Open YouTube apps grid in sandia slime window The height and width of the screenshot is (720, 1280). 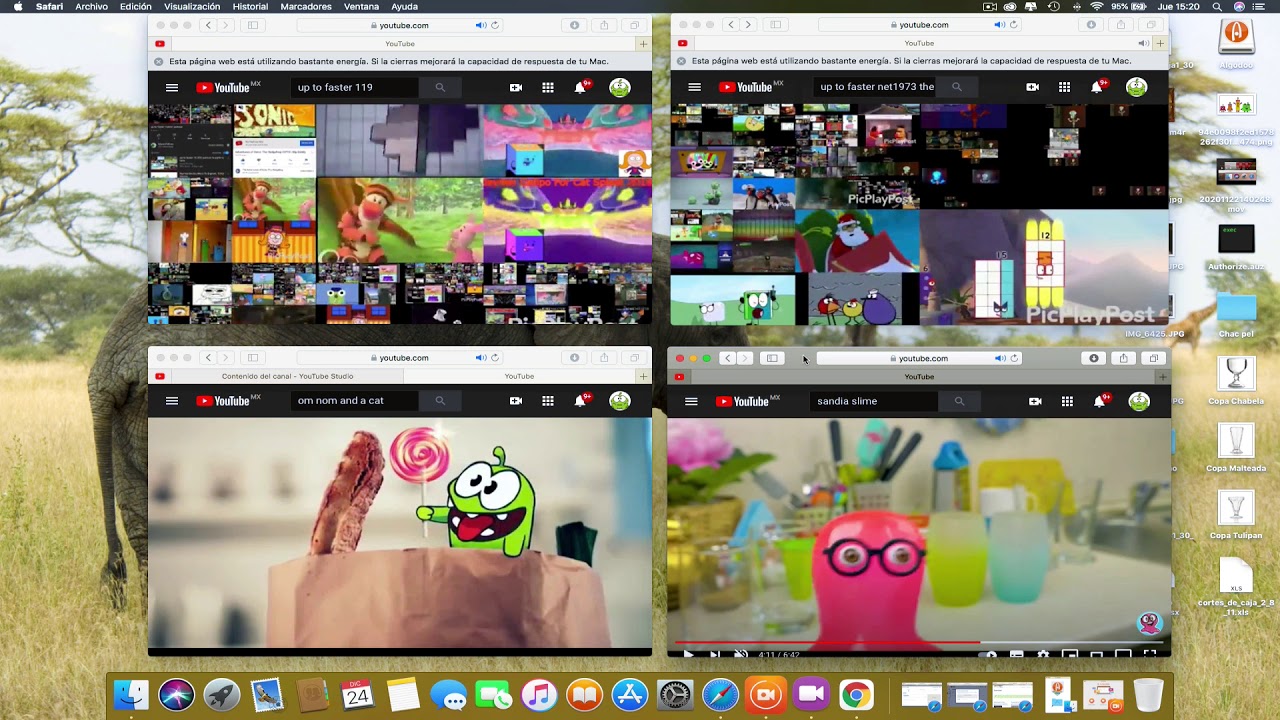(x=1067, y=401)
